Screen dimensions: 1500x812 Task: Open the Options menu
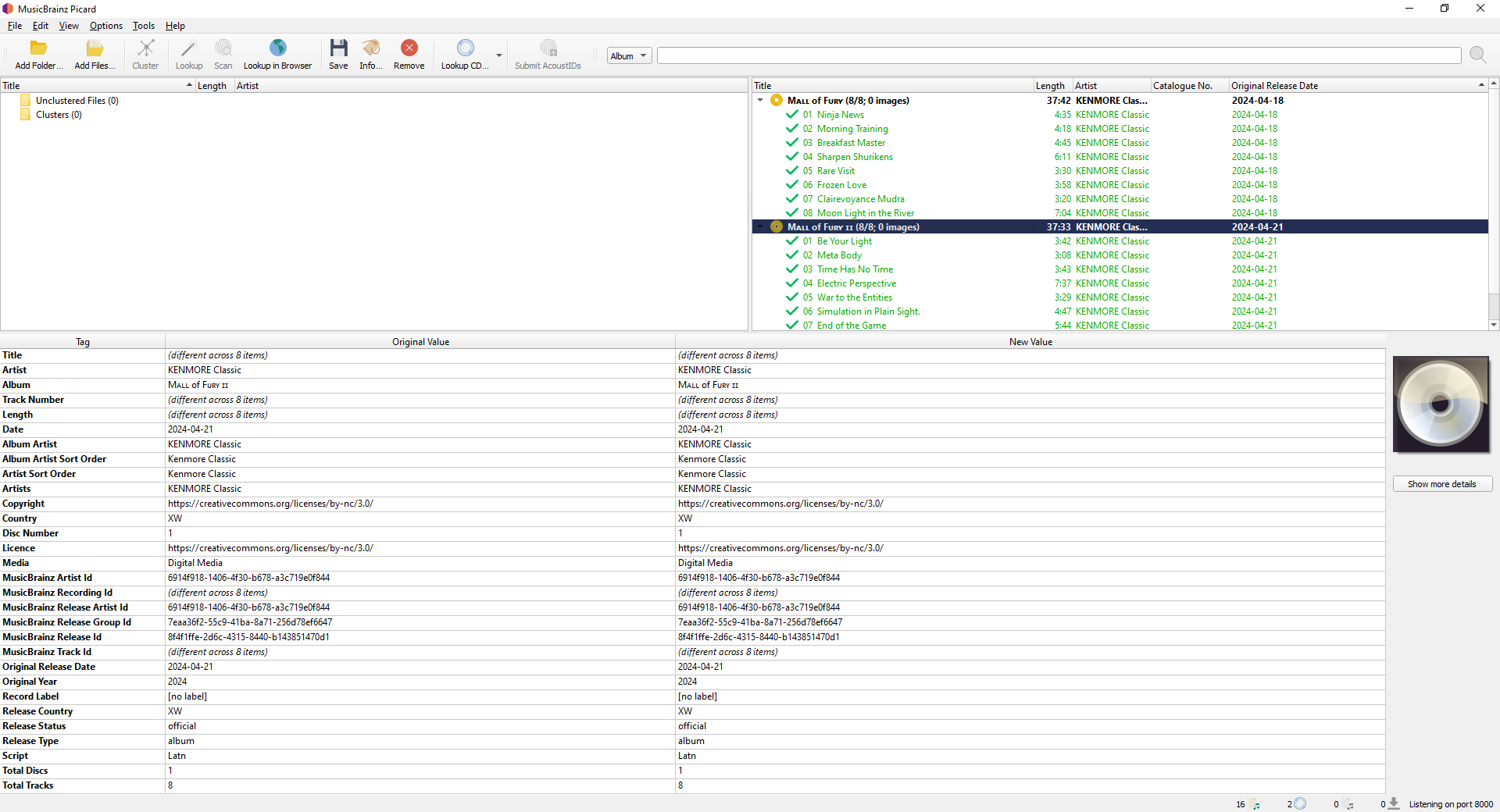click(x=105, y=26)
